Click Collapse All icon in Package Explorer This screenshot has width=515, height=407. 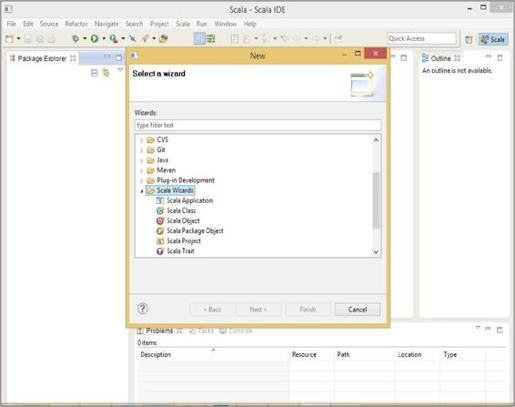point(94,73)
